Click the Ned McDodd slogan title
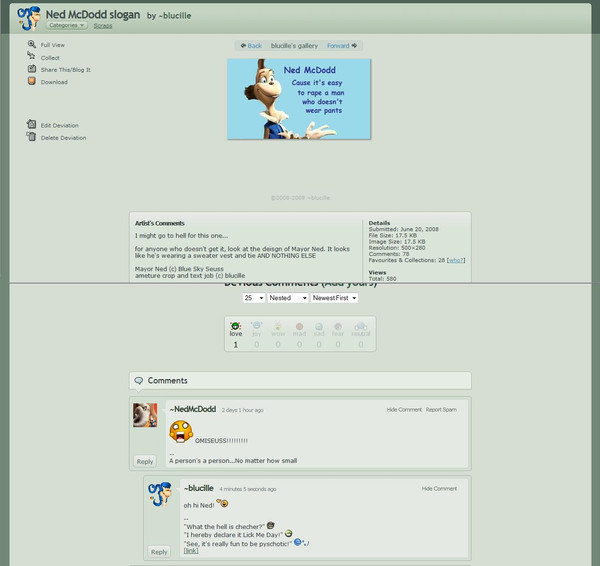This screenshot has width=600, height=566. pos(93,15)
